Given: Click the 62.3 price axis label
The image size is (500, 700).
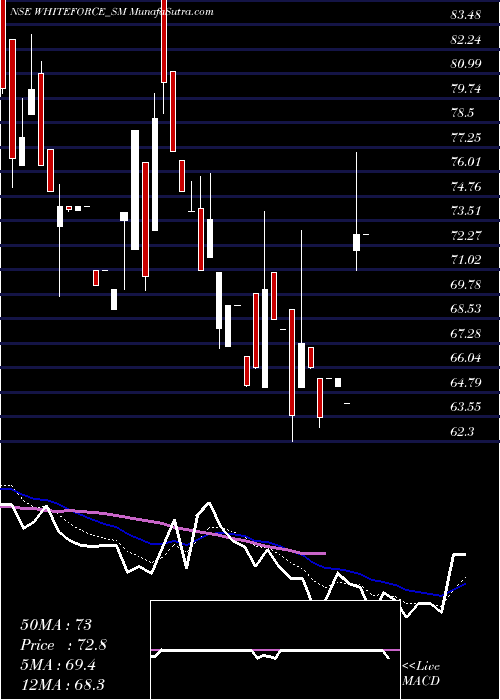Looking at the screenshot, I should (x=462, y=432).
